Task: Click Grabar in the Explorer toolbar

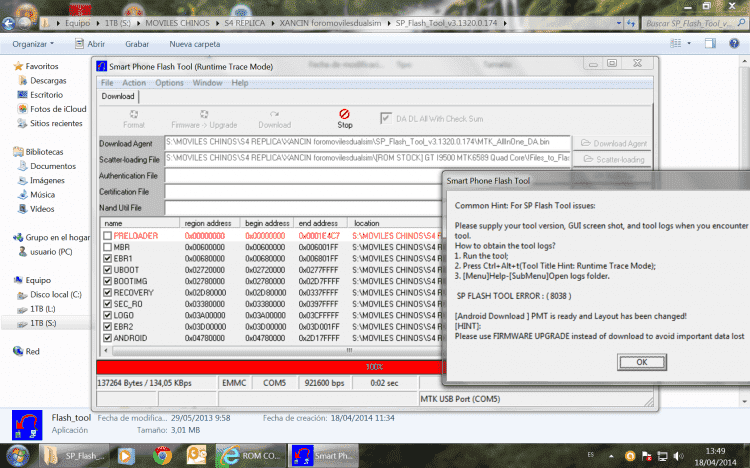Action: (x=137, y=44)
